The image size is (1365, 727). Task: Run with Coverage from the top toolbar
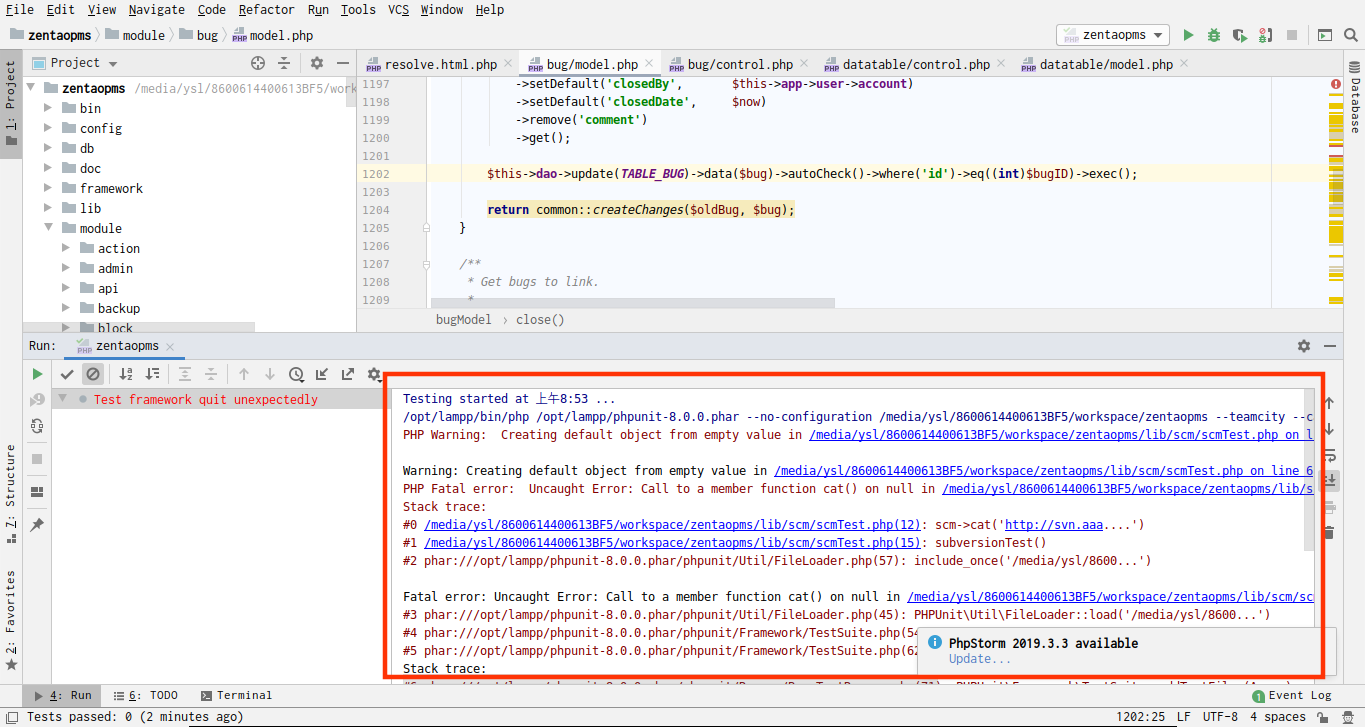coord(1240,35)
